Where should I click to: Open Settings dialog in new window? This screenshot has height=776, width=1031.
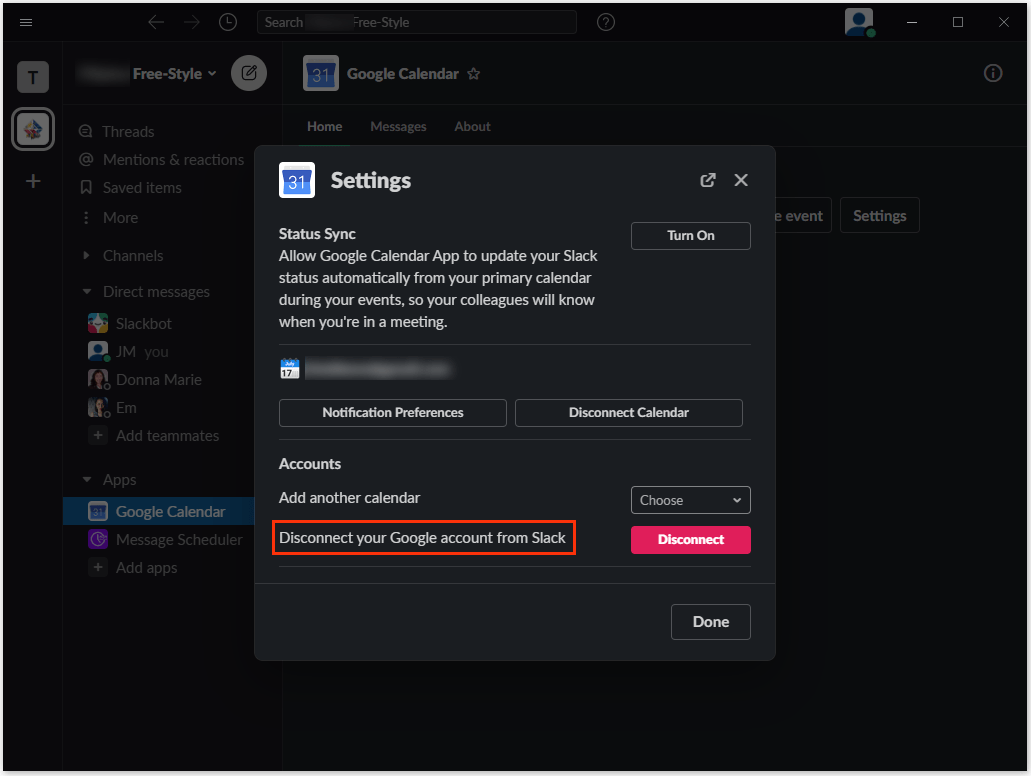[707, 180]
